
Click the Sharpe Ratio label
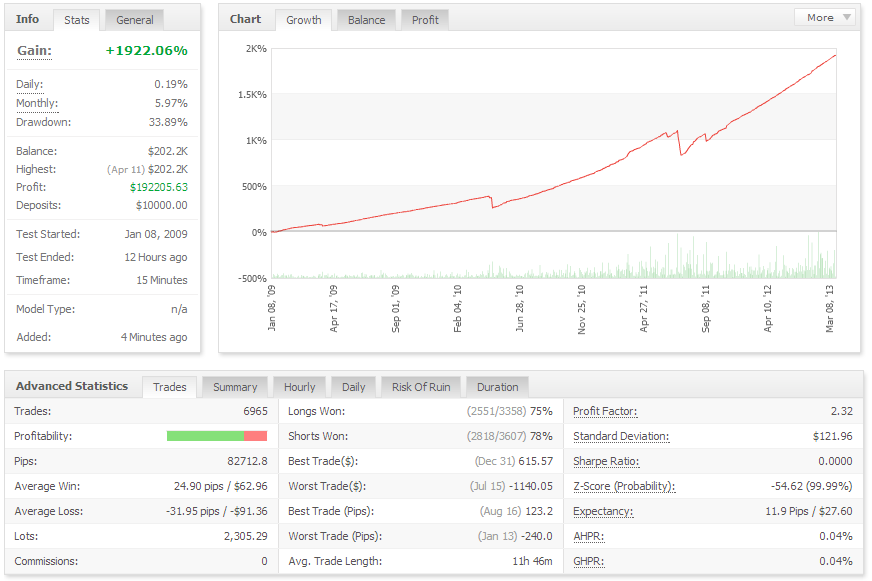[x=606, y=461]
